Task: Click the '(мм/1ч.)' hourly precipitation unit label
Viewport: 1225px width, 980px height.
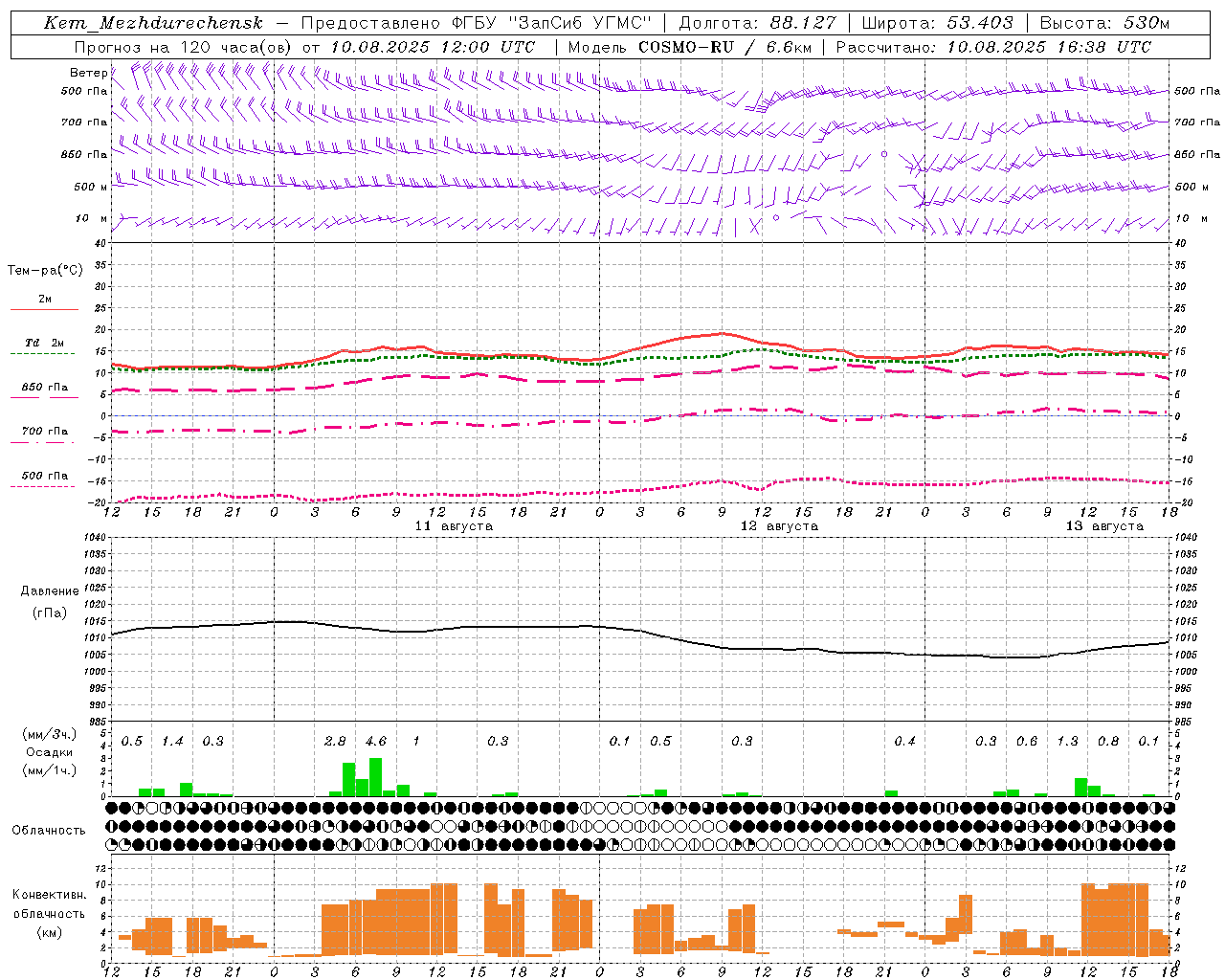Action: (x=50, y=770)
